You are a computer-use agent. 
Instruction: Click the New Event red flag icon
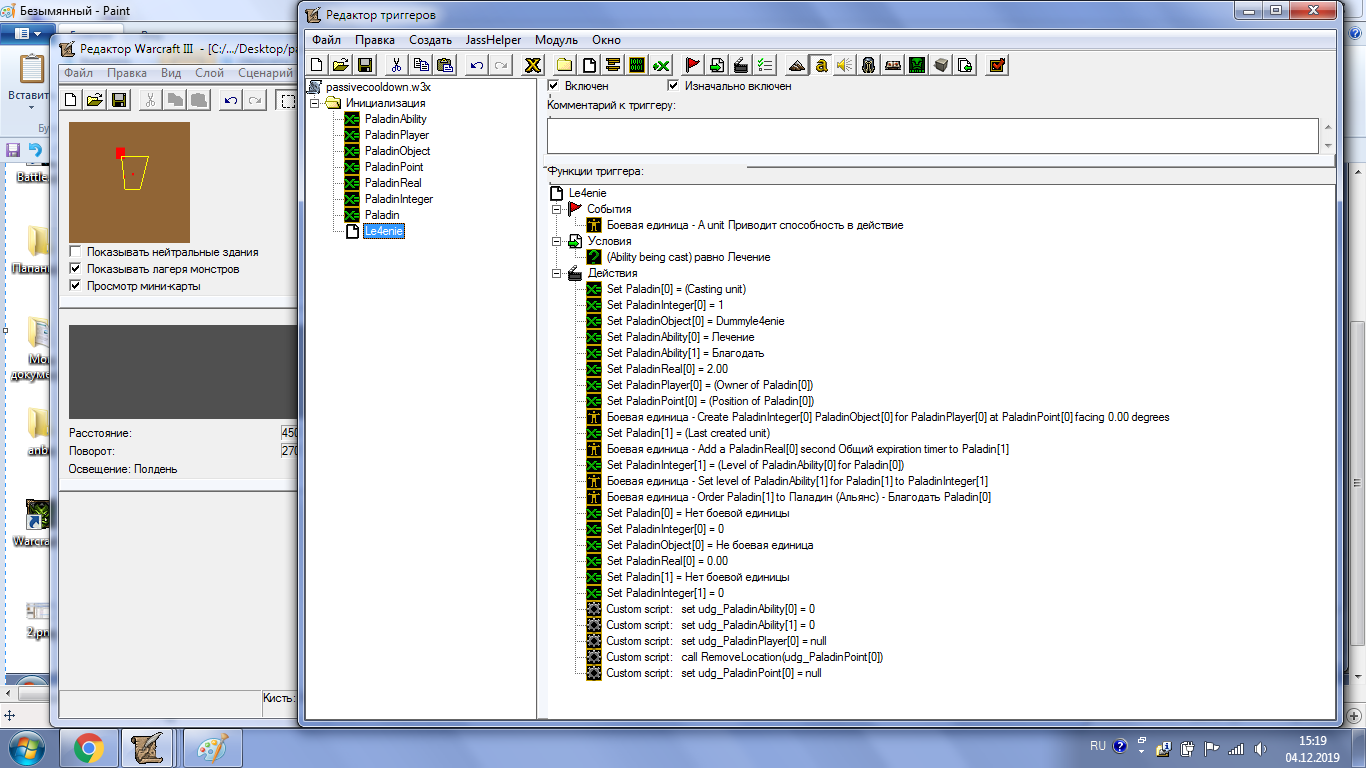point(692,65)
